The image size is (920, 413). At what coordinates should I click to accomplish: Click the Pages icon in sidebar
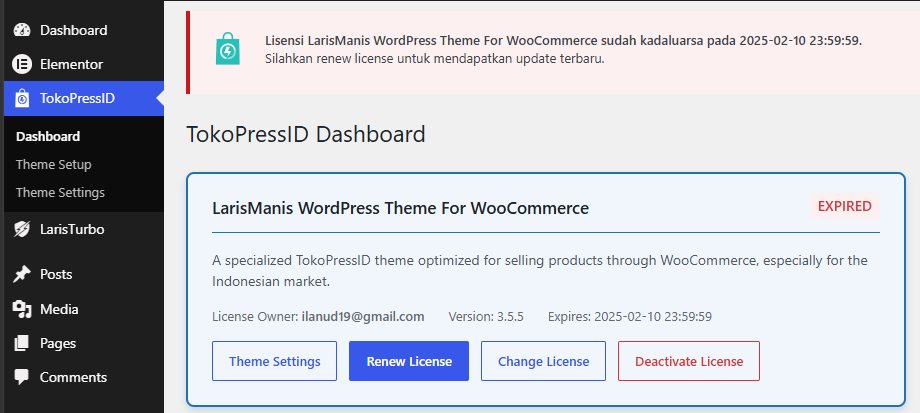[22, 343]
